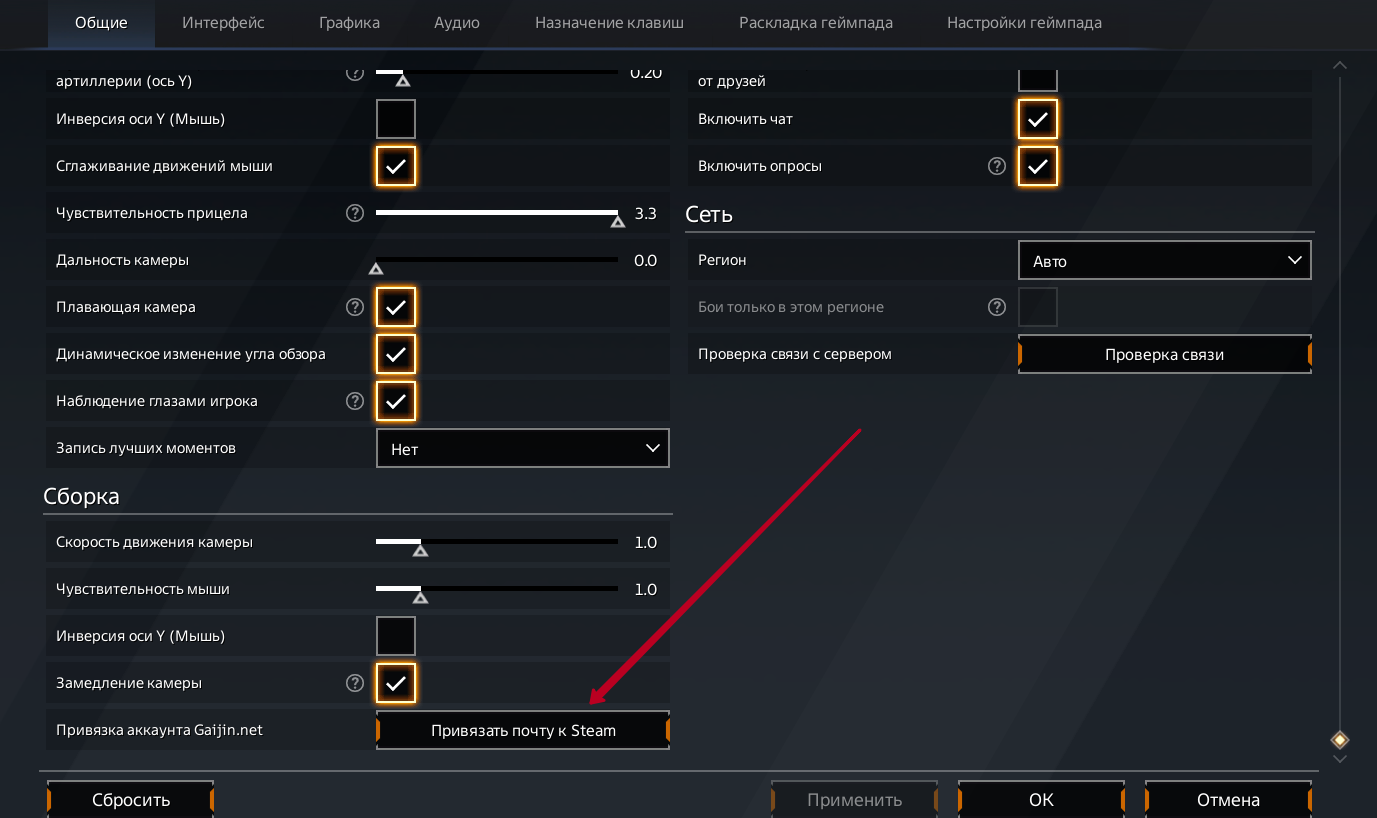Switch to Раскладка геймпада tab

816,22
